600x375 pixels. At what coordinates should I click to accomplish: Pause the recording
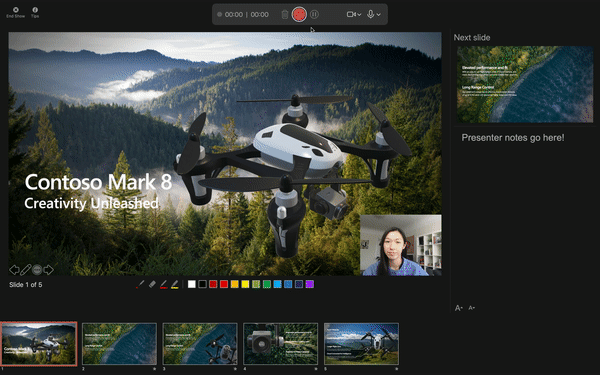[314, 15]
